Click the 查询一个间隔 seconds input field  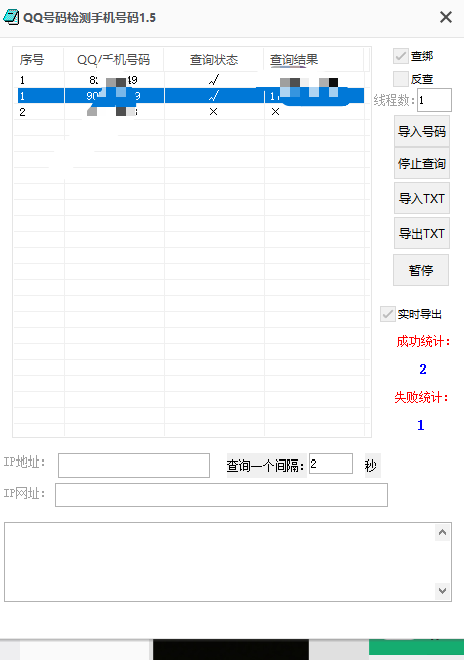click(x=331, y=463)
